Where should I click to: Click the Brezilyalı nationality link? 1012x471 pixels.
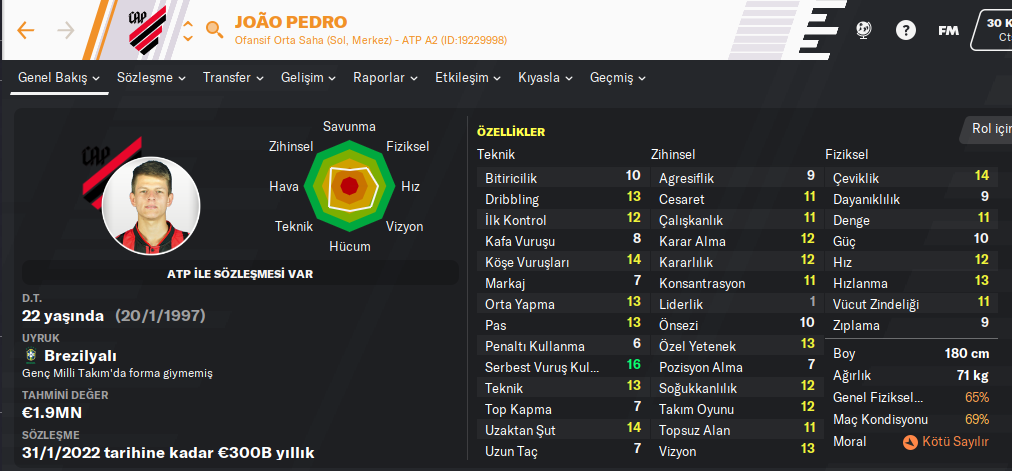click(x=80, y=356)
